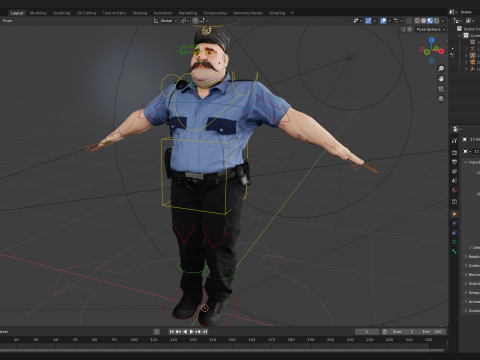
Task: Switch to the UV Editing workspace tab
Action: pyautogui.click(x=86, y=13)
